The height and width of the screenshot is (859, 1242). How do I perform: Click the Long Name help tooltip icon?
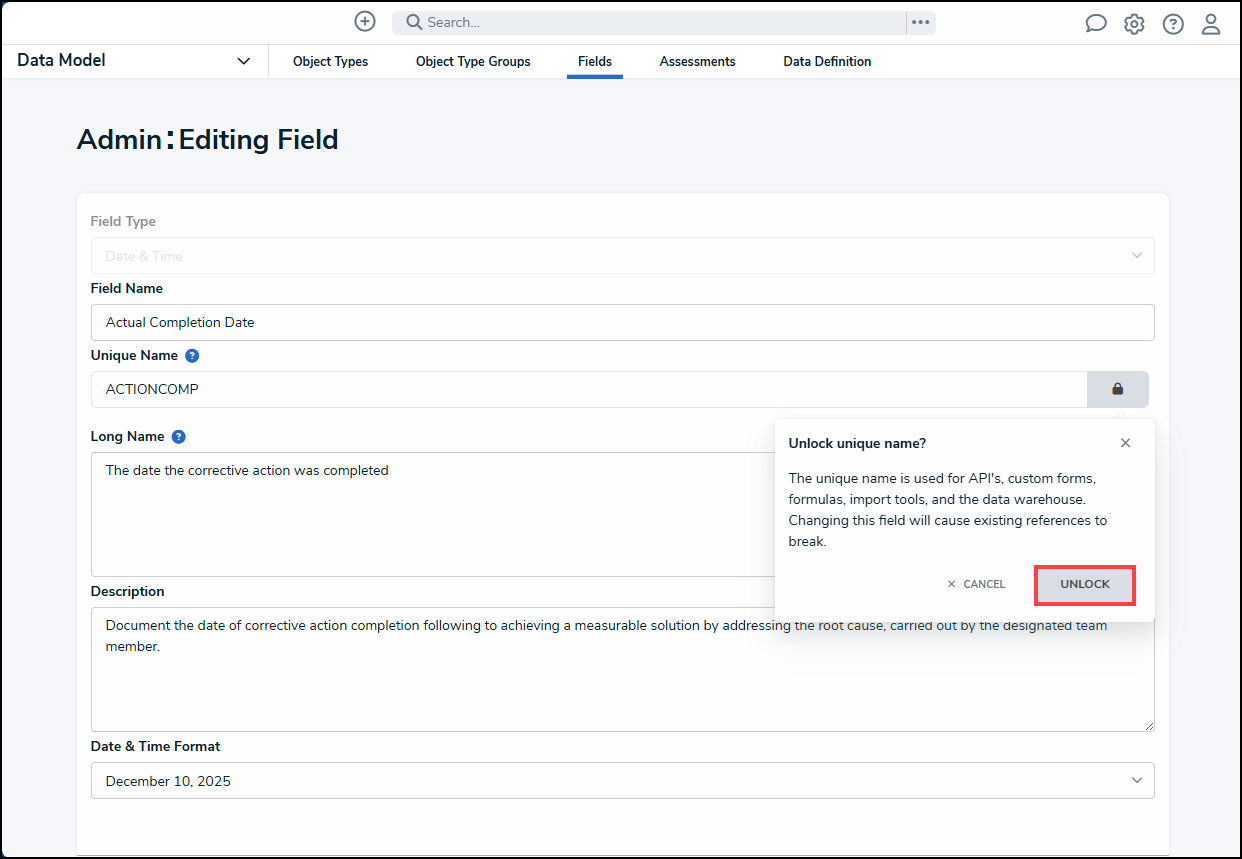point(178,437)
